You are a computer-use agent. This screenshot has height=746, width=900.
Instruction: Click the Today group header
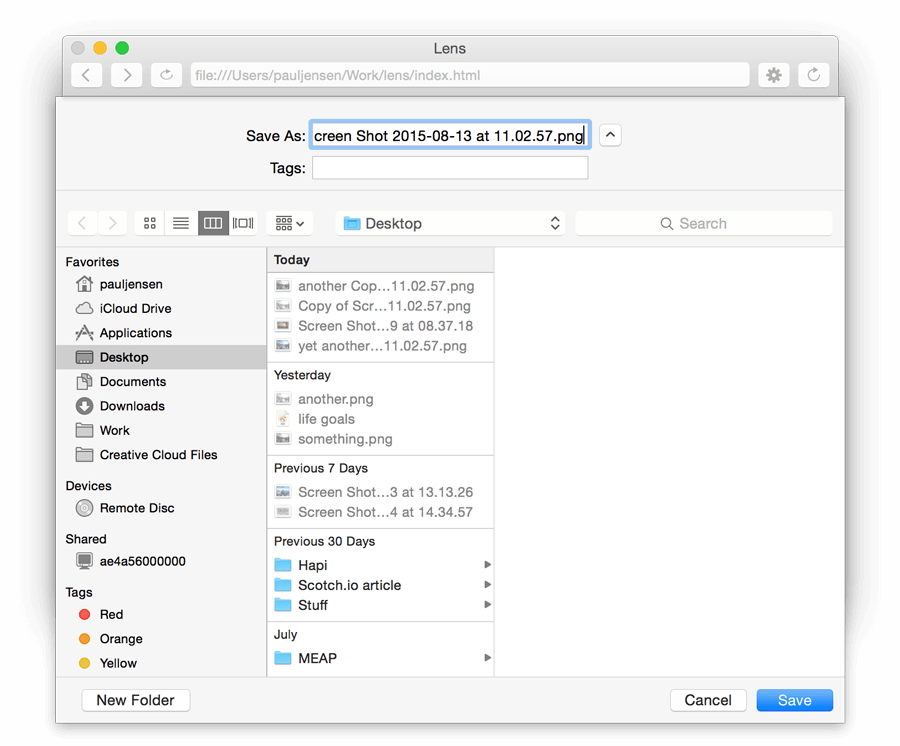[381, 260]
